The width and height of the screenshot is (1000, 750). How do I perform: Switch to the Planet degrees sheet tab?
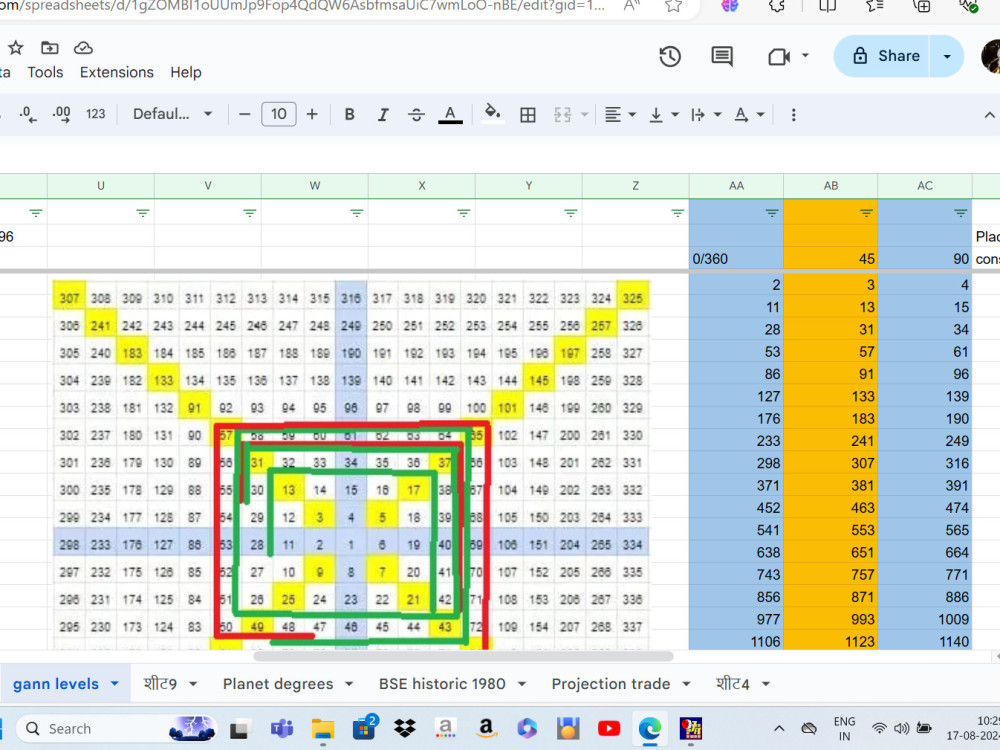(278, 684)
